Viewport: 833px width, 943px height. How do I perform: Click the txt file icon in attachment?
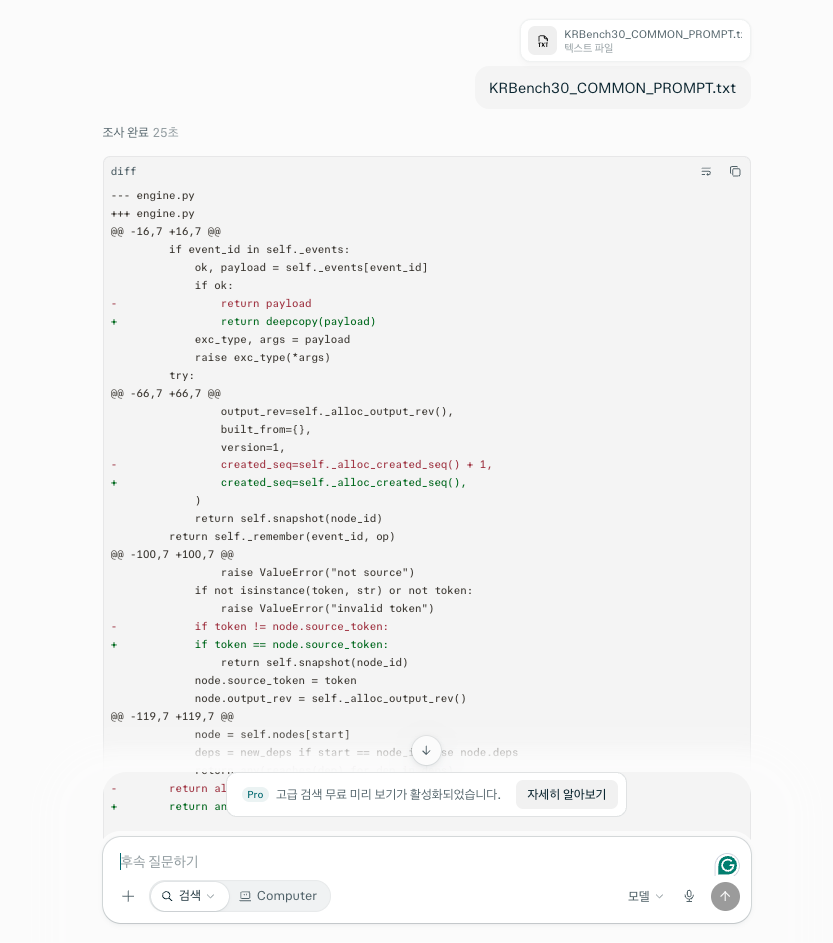543,41
